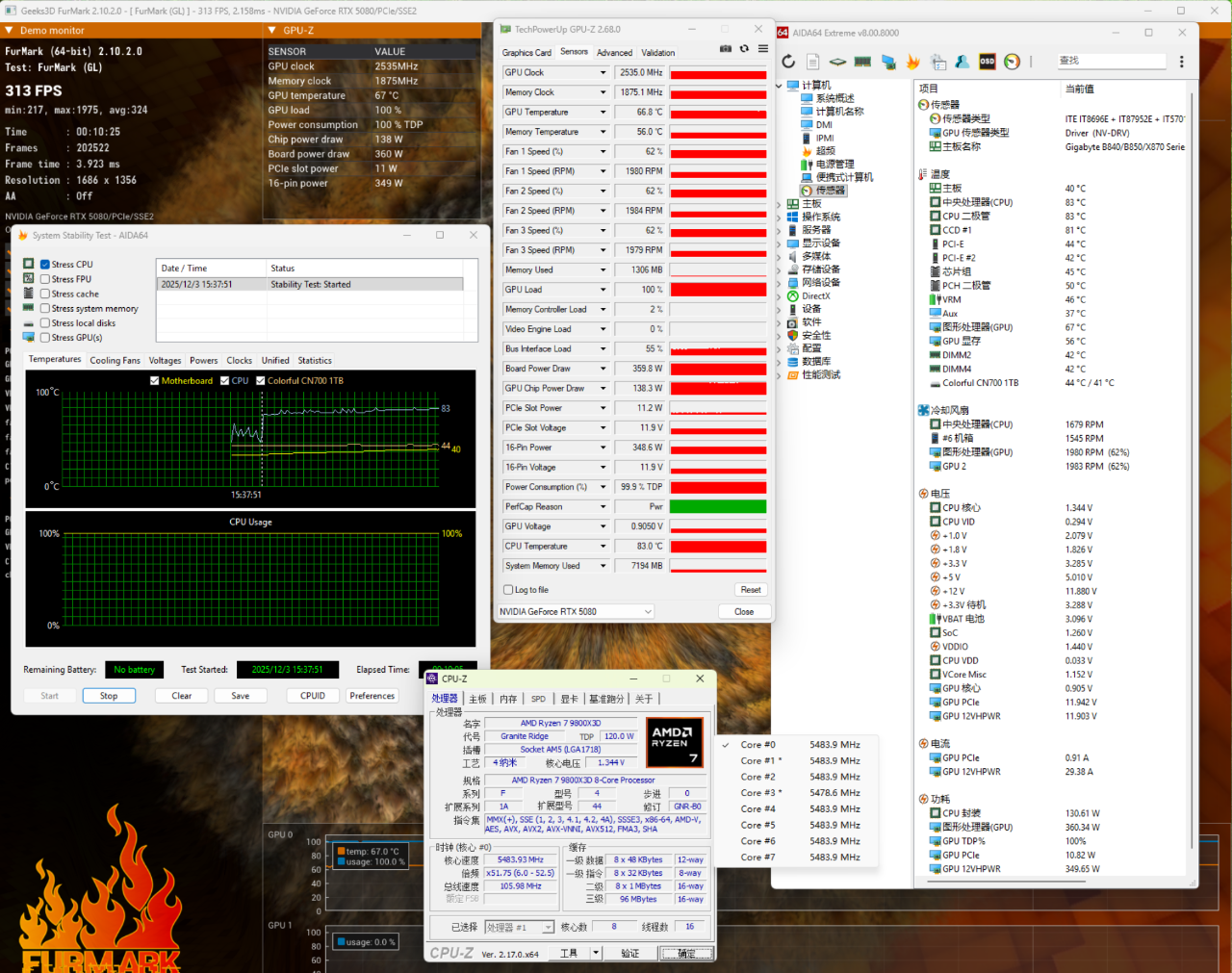Click the green PerfCap Reason bar
1232x973 pixels.
coord(717,507)
